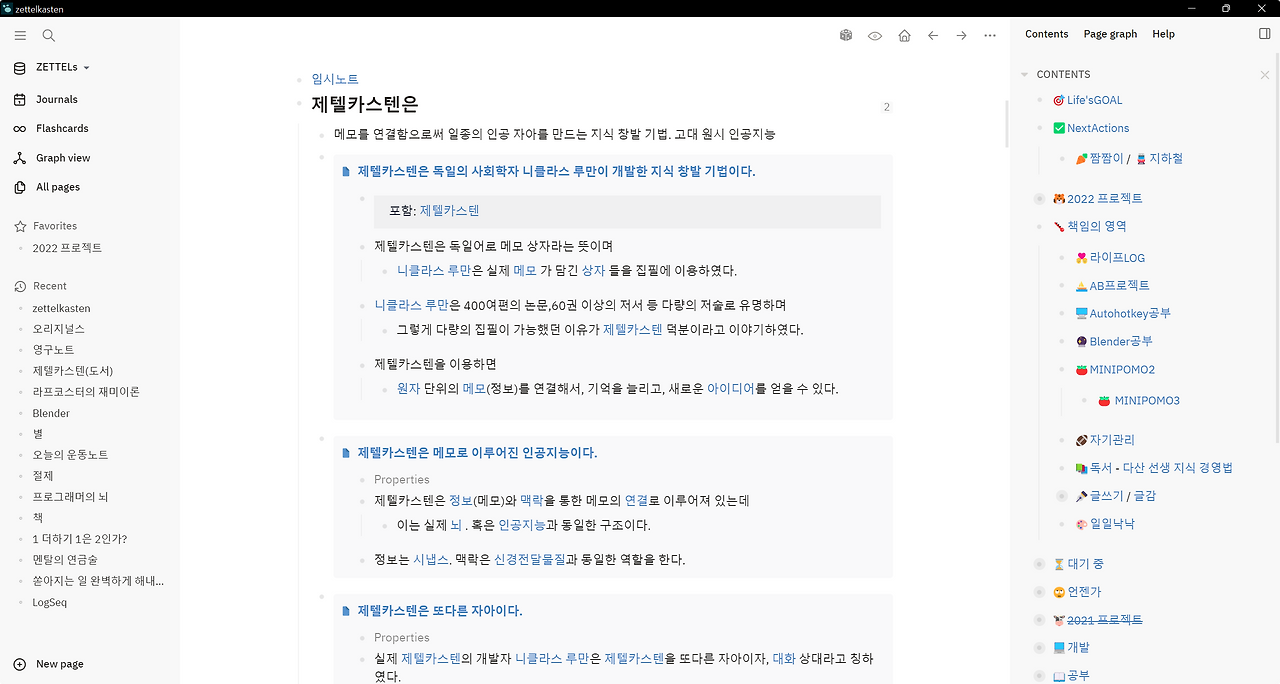
Task: Collapse the CONTENTS block arrow
Action: 1025,75
